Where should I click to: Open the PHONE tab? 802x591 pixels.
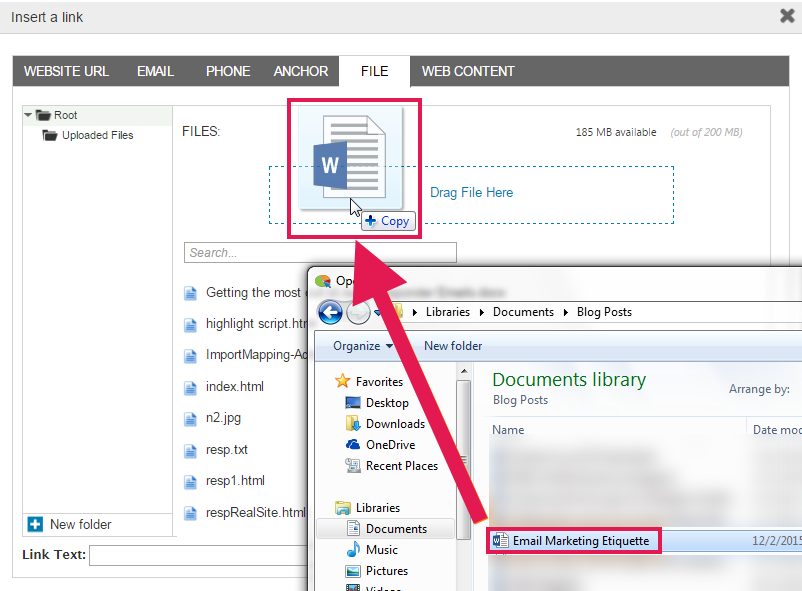tap(228, 71)
